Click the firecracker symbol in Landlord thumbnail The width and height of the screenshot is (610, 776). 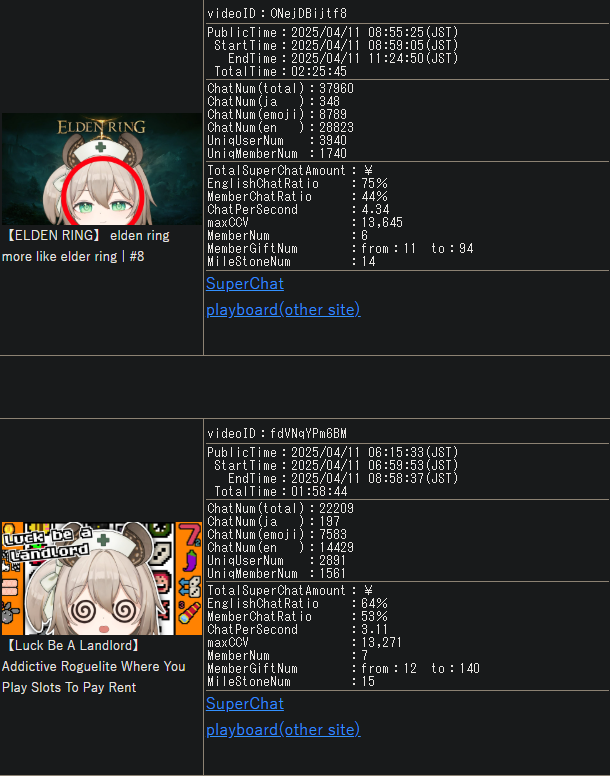(x=189, y=612)
